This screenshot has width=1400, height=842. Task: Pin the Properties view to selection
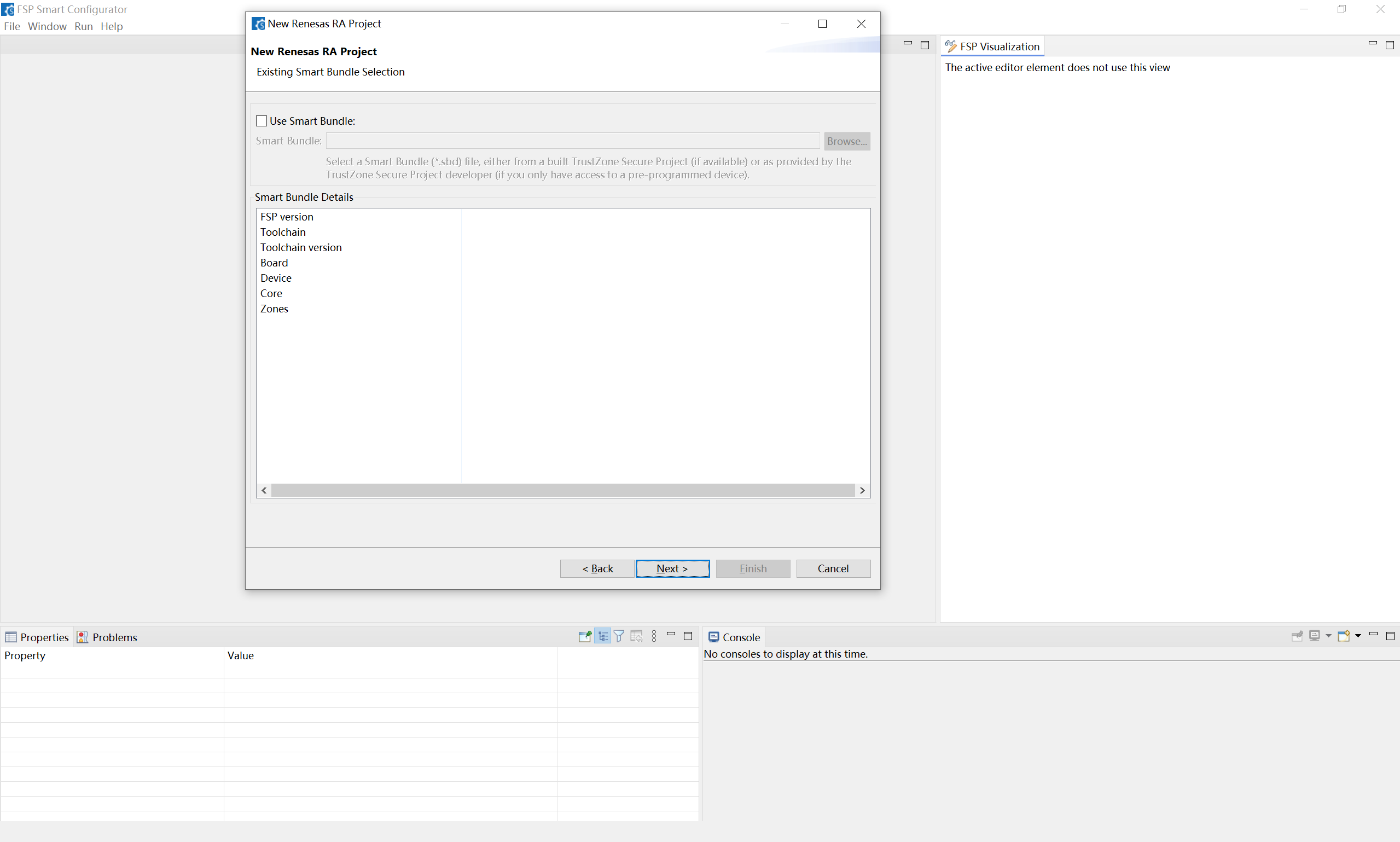pos(585,636)
